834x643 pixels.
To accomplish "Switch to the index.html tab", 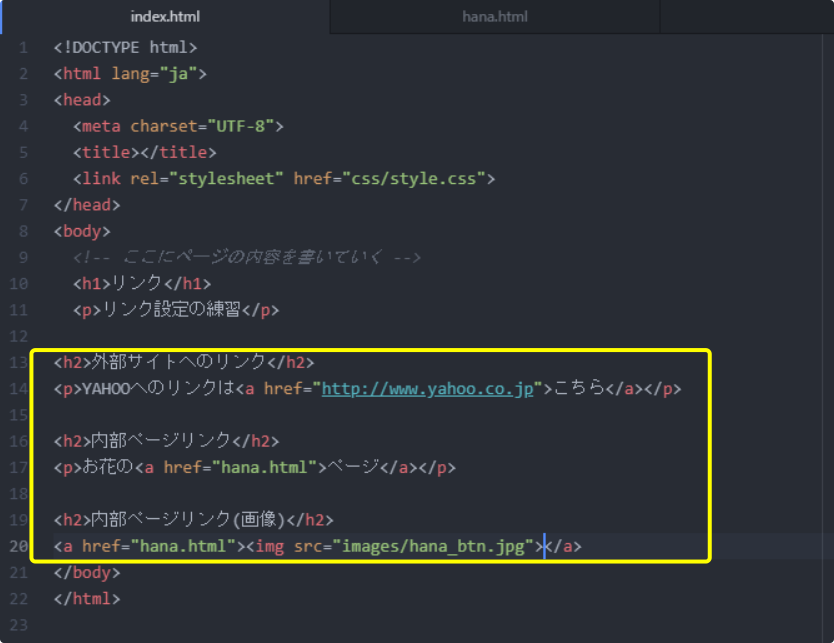I will point(165,16).
